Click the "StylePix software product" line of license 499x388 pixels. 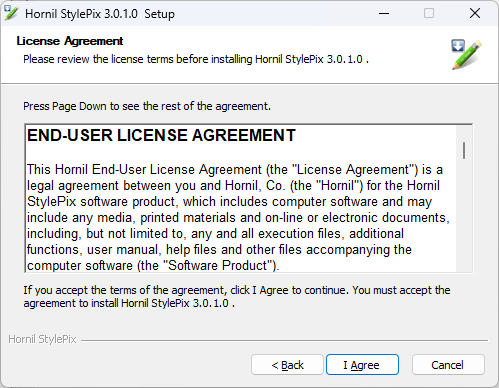[x=229, y=201]
